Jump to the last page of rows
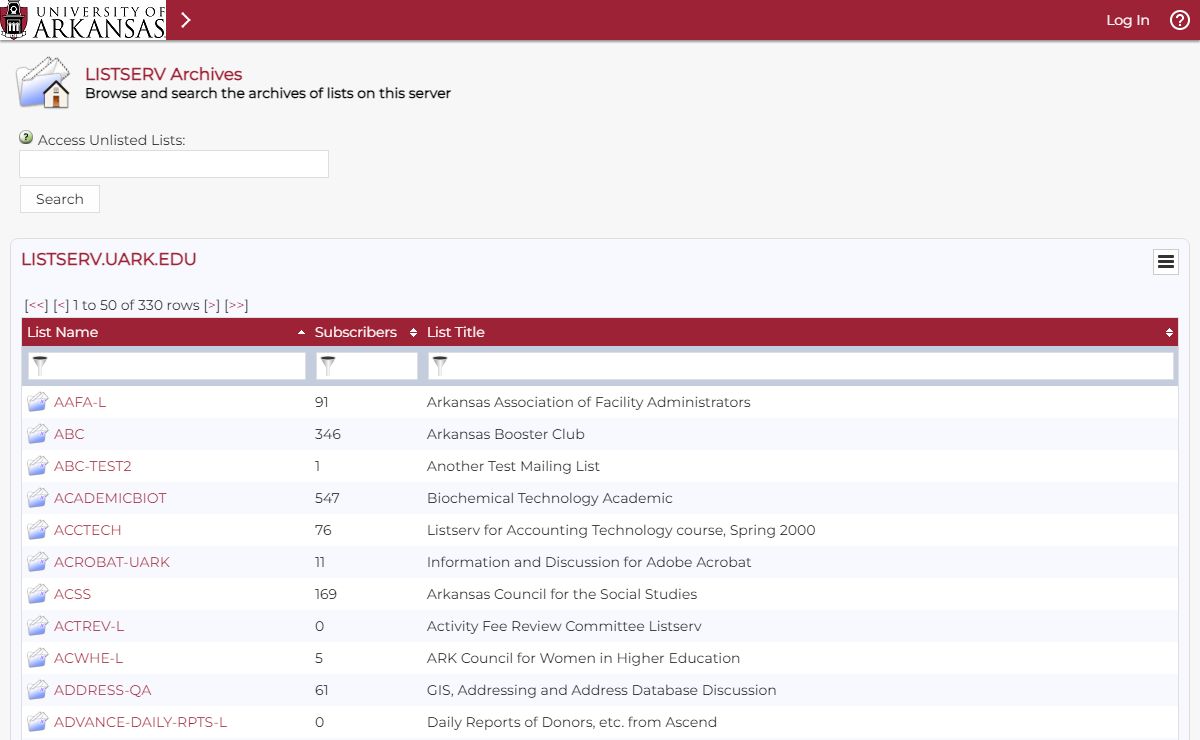 pyautogui.click(x=236, y=305)
